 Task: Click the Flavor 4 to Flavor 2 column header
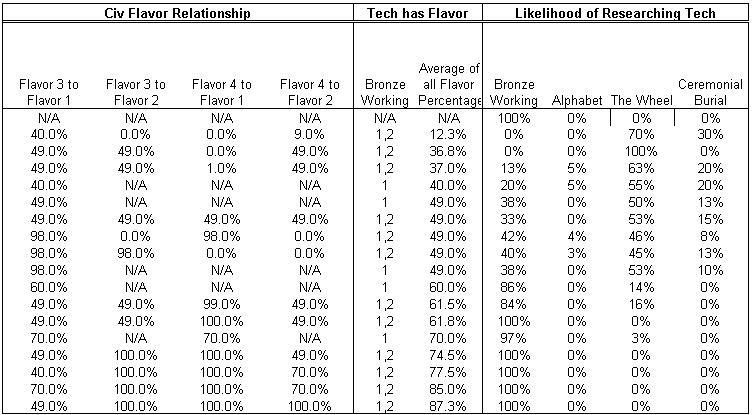click(x=310, y=92)
